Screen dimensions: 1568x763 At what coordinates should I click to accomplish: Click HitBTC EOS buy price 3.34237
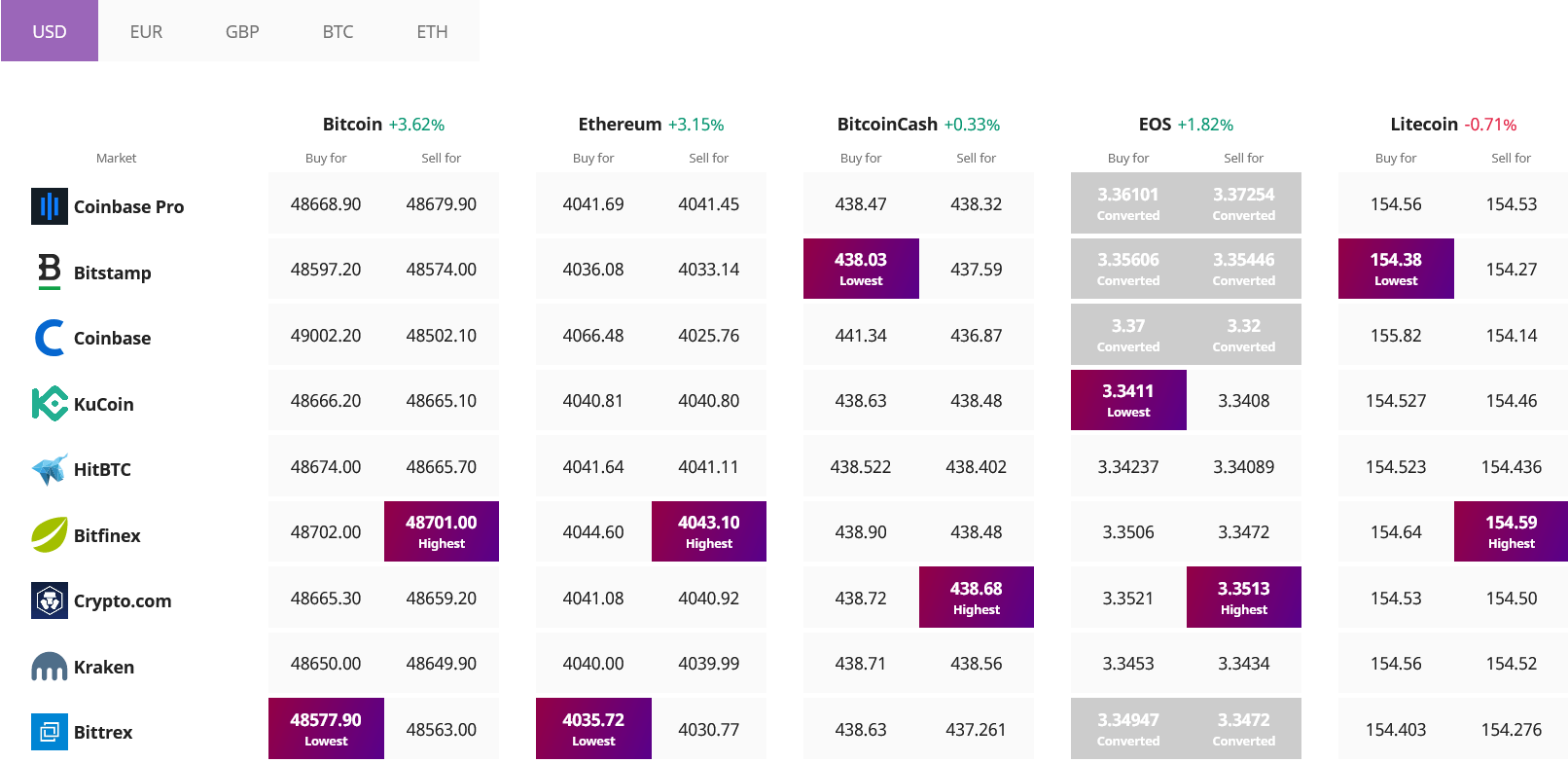tap(1128, 467)
